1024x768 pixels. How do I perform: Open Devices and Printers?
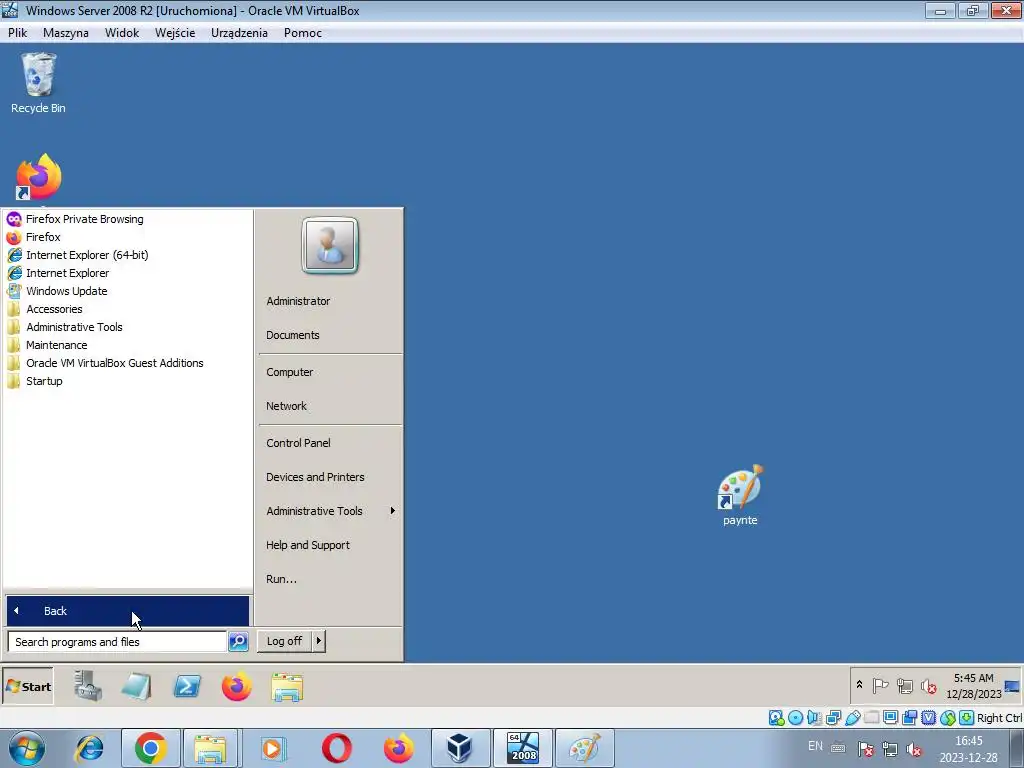point(315,477)
